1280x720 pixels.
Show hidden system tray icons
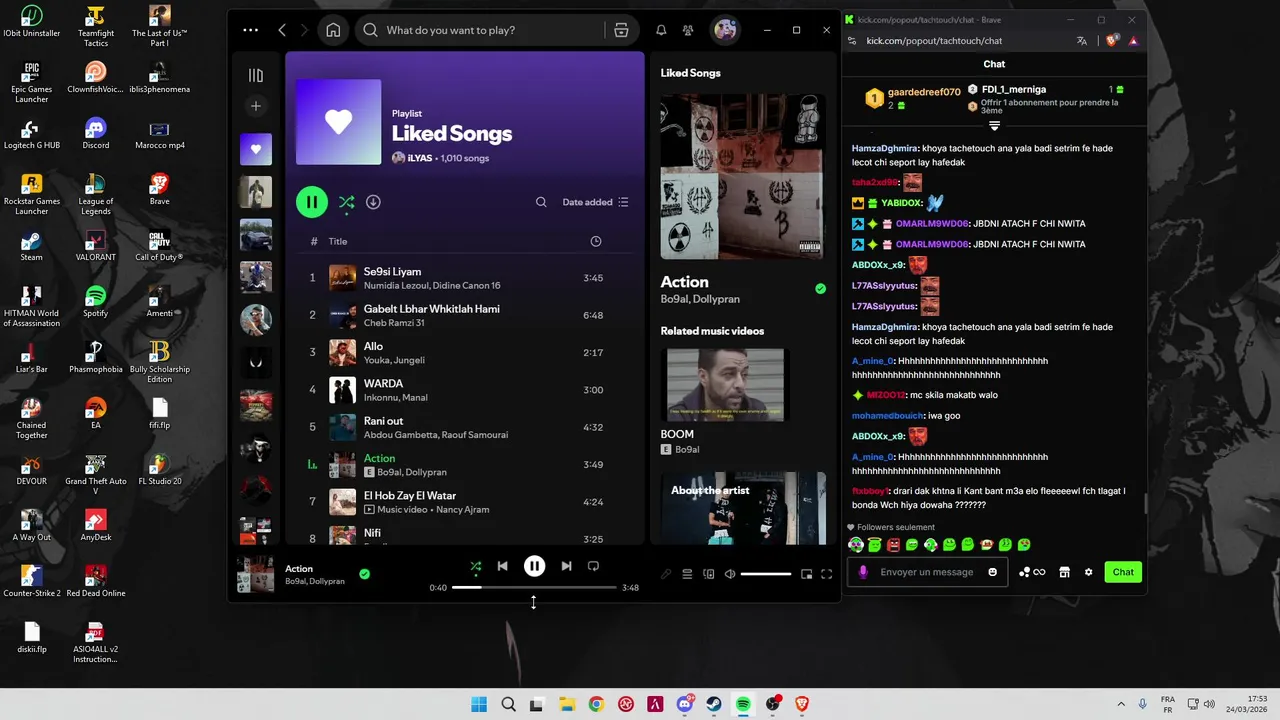point(1120,704)
